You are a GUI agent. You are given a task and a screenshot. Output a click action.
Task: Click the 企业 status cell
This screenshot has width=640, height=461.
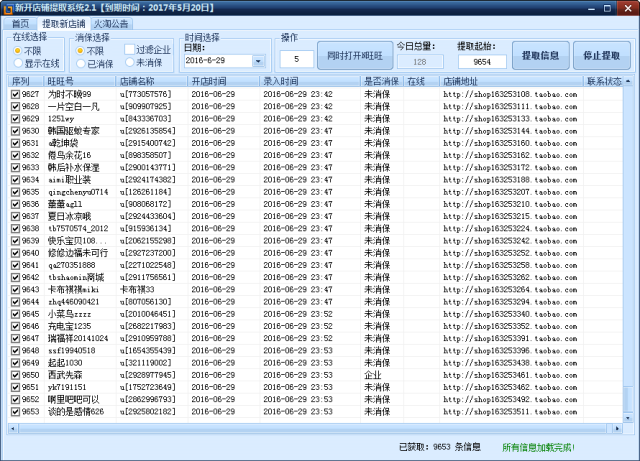click(x=373, y=375)
